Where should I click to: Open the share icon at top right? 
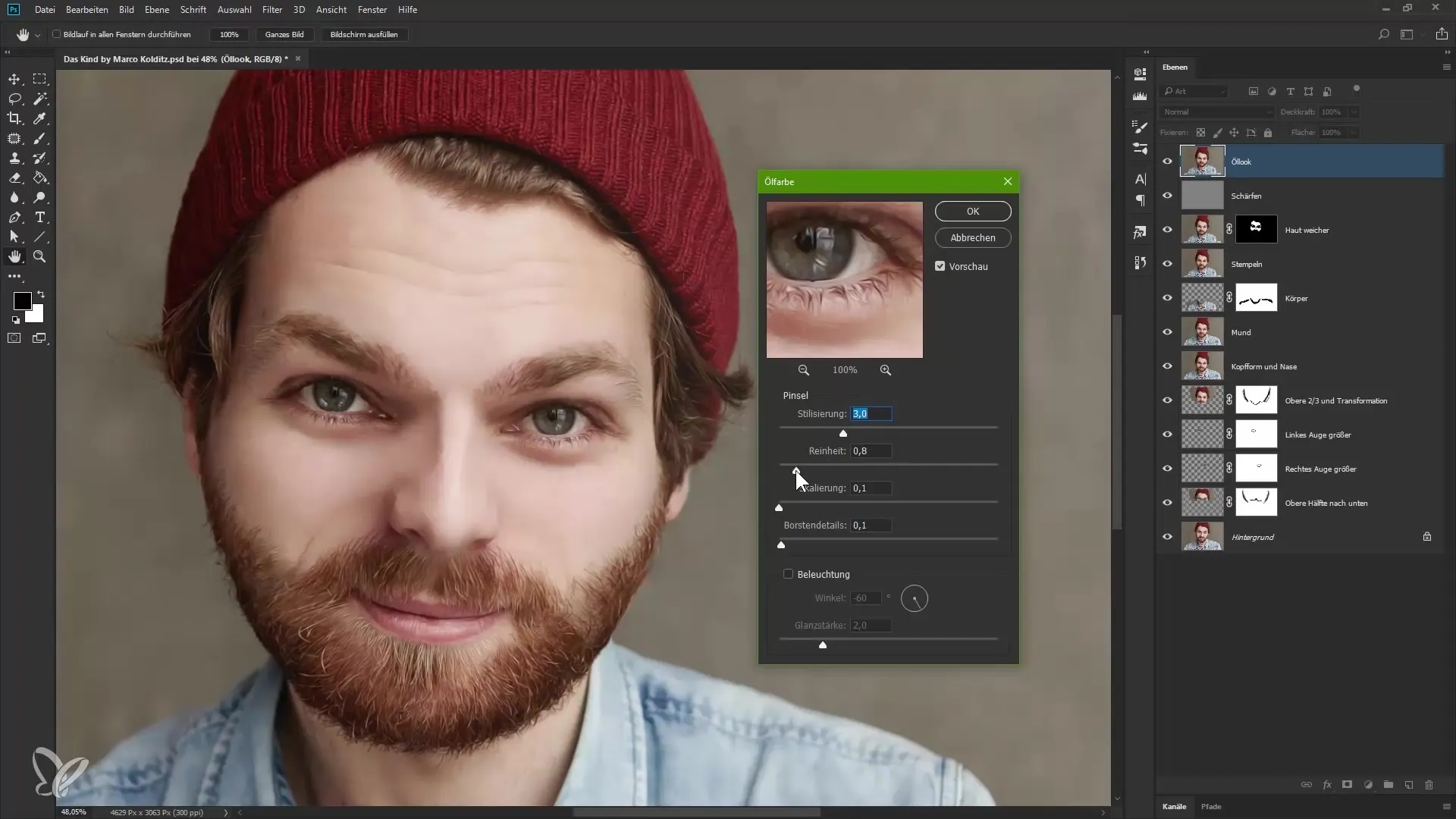tap(1442, 34)
